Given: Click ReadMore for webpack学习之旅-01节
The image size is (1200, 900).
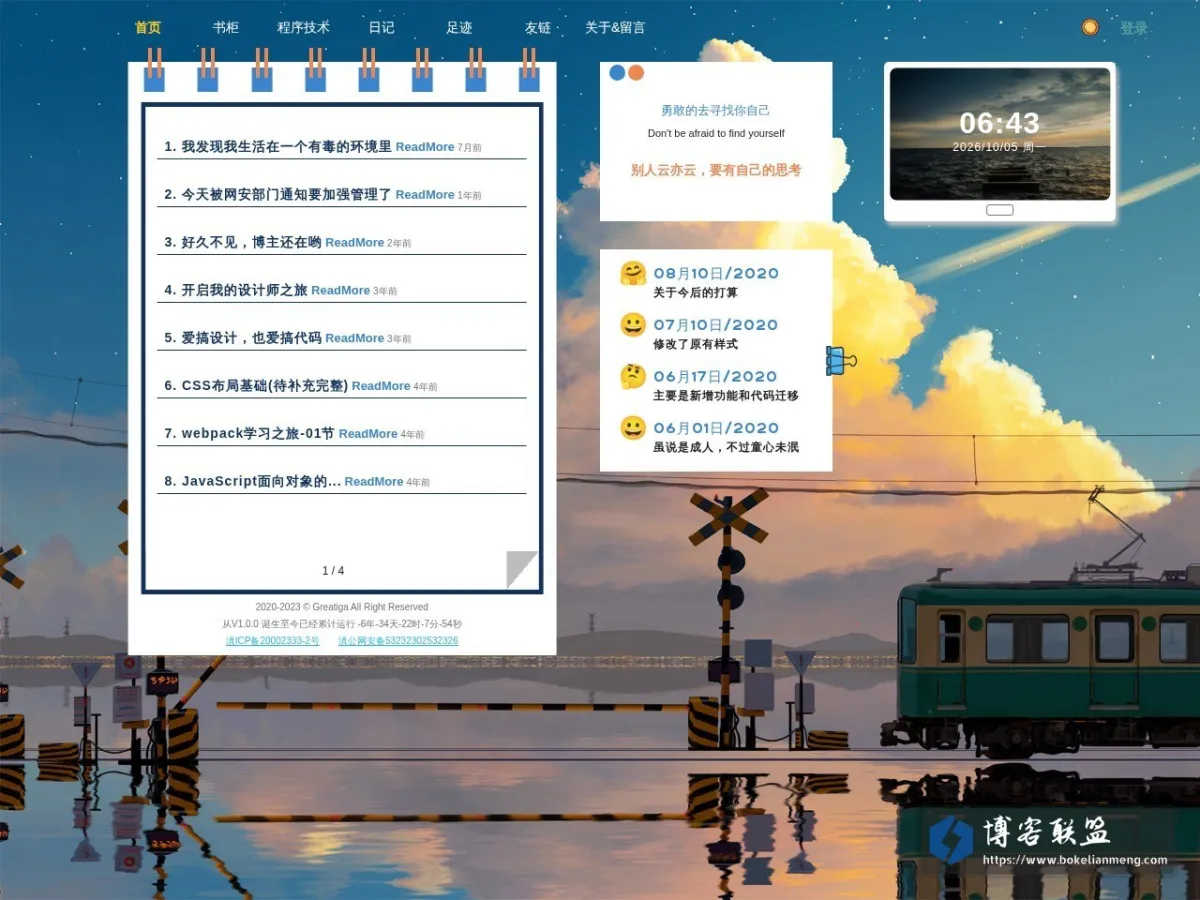Looking at the screenshot, I should 368,434.
